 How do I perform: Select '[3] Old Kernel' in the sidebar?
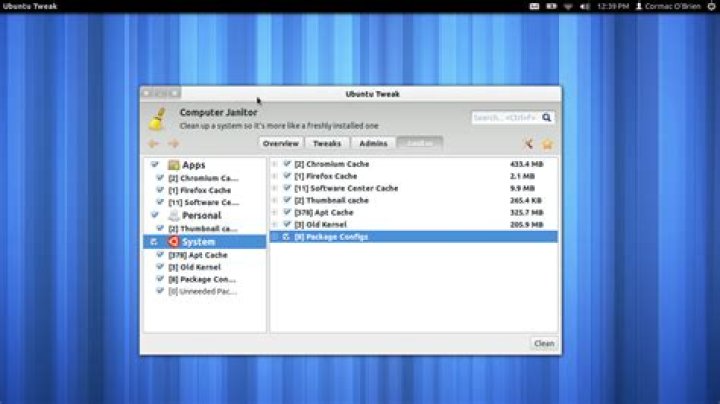point(195,267)
